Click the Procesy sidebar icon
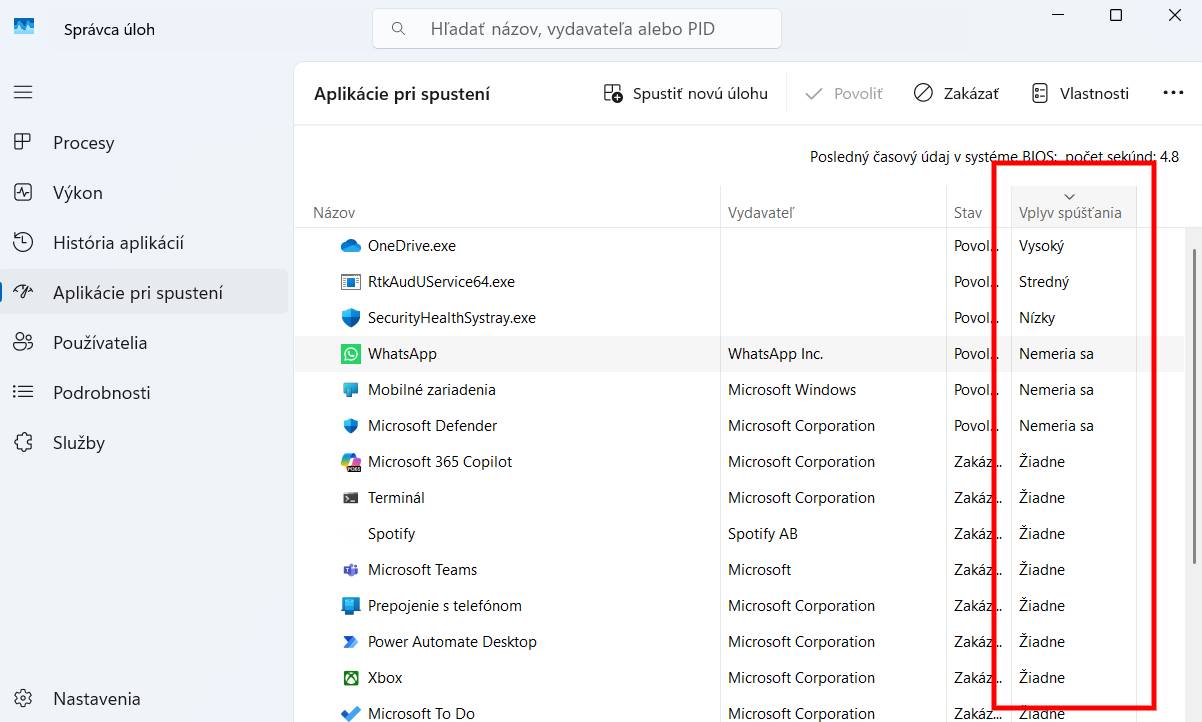1202x722 pixels. [x=23, y=142]
